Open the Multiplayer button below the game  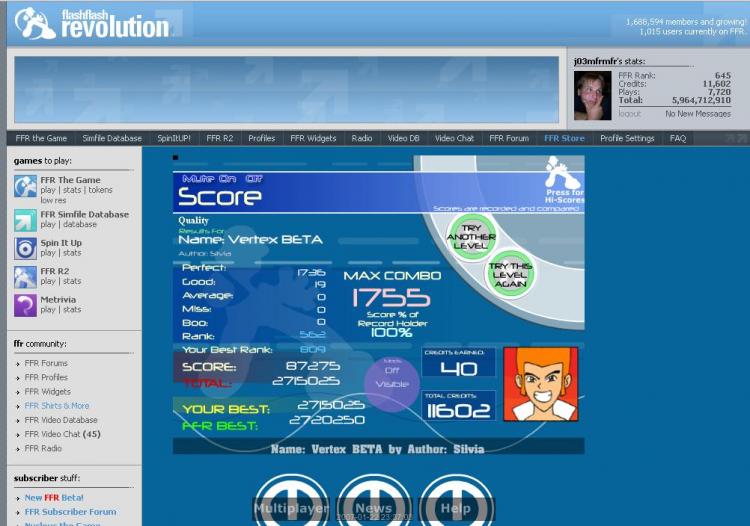click(x=291, y=508)
